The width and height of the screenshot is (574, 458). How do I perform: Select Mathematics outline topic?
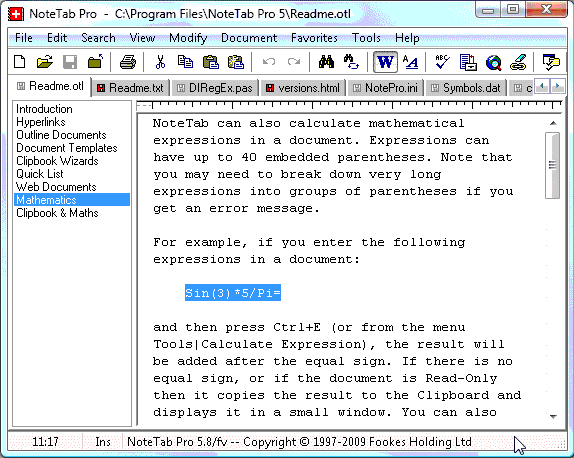point(72,200)
